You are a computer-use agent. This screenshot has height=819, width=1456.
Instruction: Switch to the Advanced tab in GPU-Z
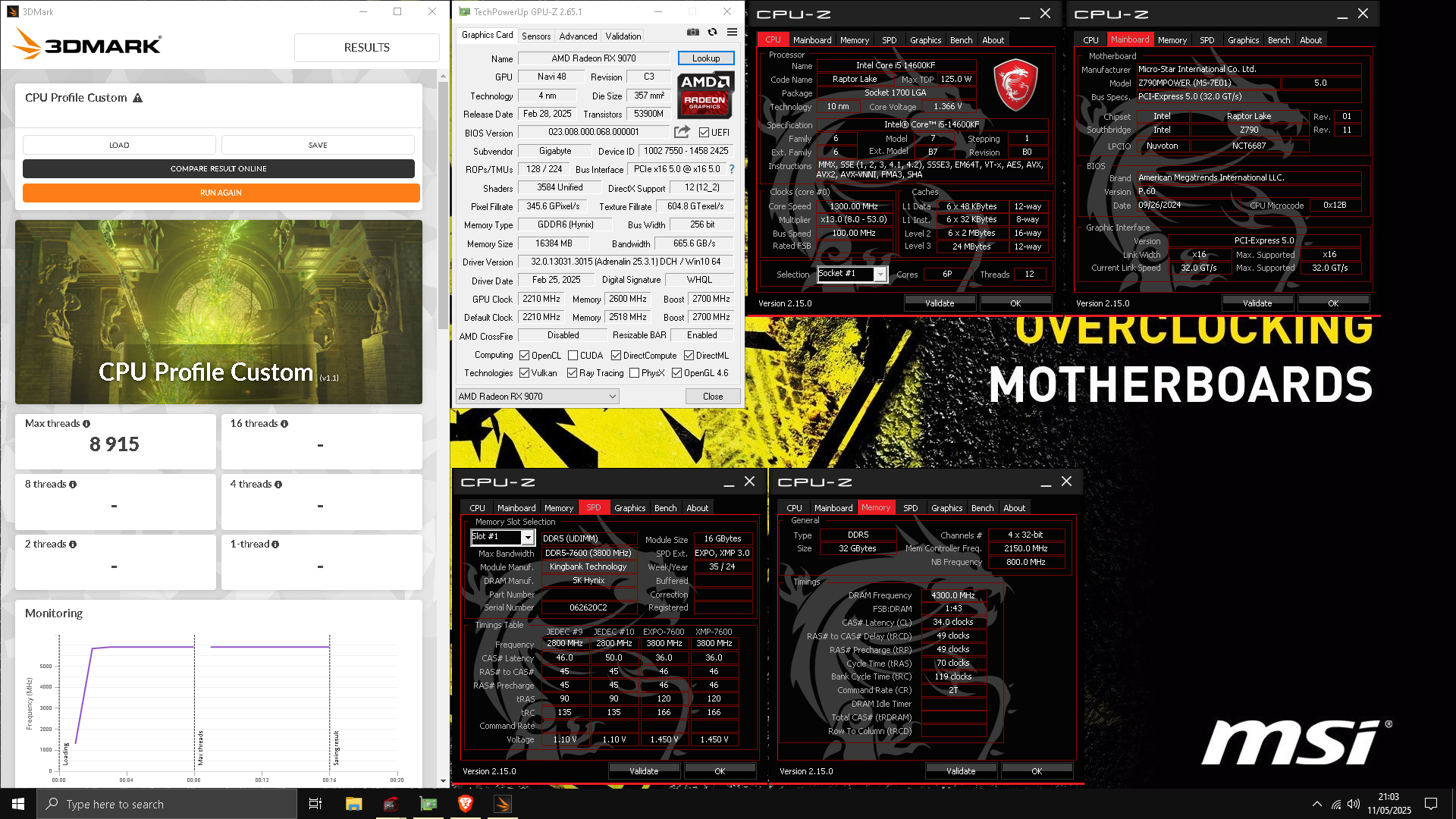click(578, 36)
